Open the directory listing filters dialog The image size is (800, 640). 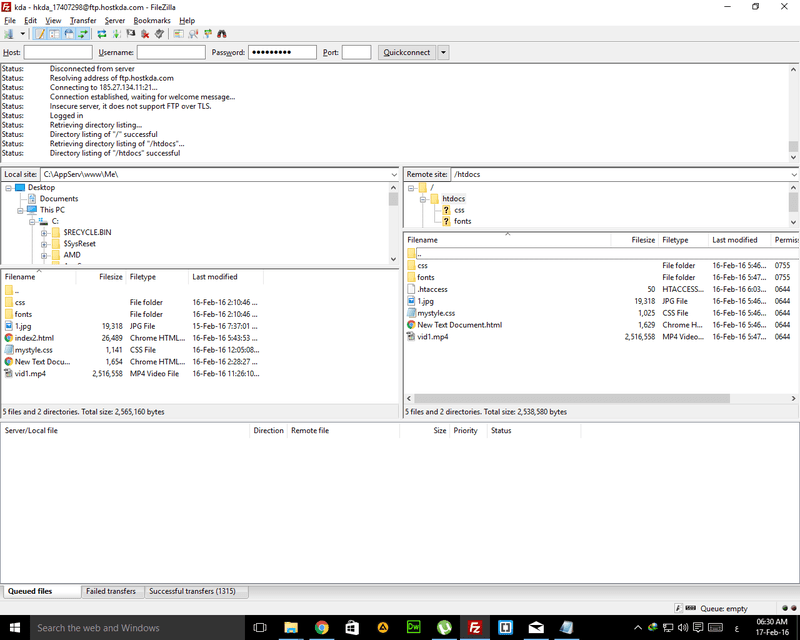coord(180,33)
